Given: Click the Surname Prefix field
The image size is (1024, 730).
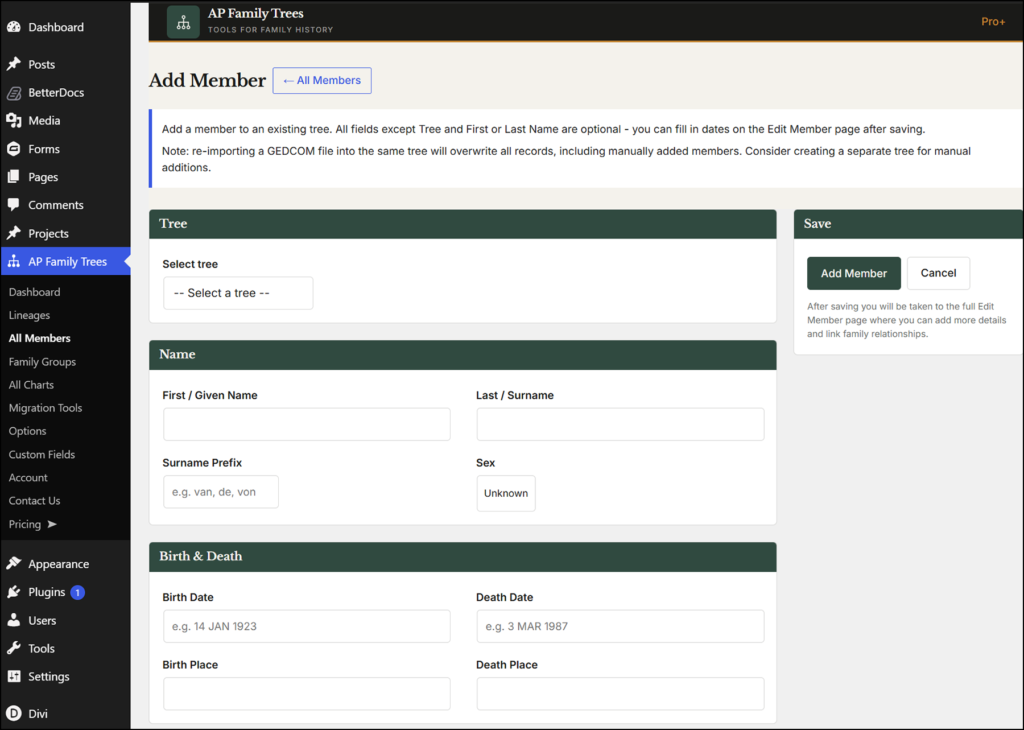Looking at the screenshot, I should [221, 492].
